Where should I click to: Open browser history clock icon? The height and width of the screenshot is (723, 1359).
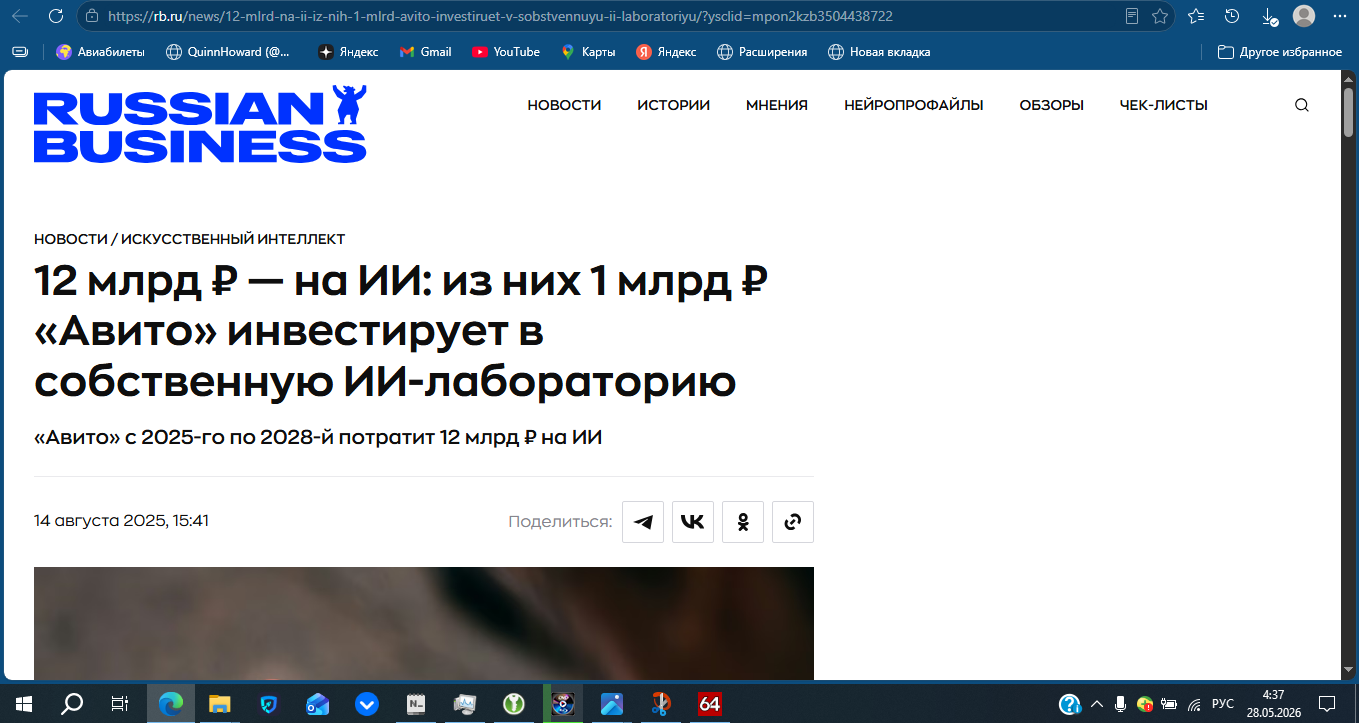pyautogui.click(x=1232, y=16)
